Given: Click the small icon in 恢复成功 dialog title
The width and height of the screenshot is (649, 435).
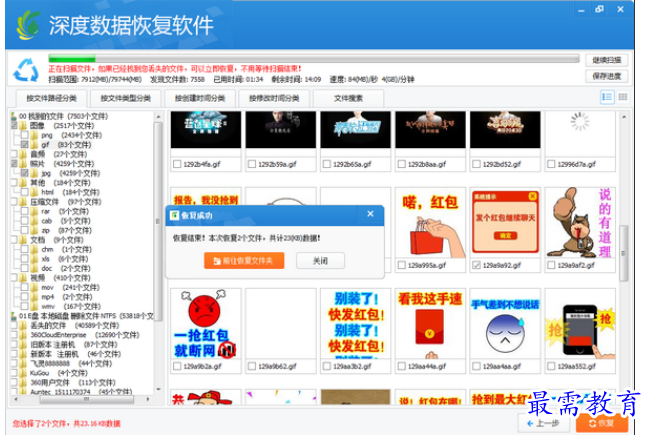Looking at the screenshot, I should click(174, 215).
